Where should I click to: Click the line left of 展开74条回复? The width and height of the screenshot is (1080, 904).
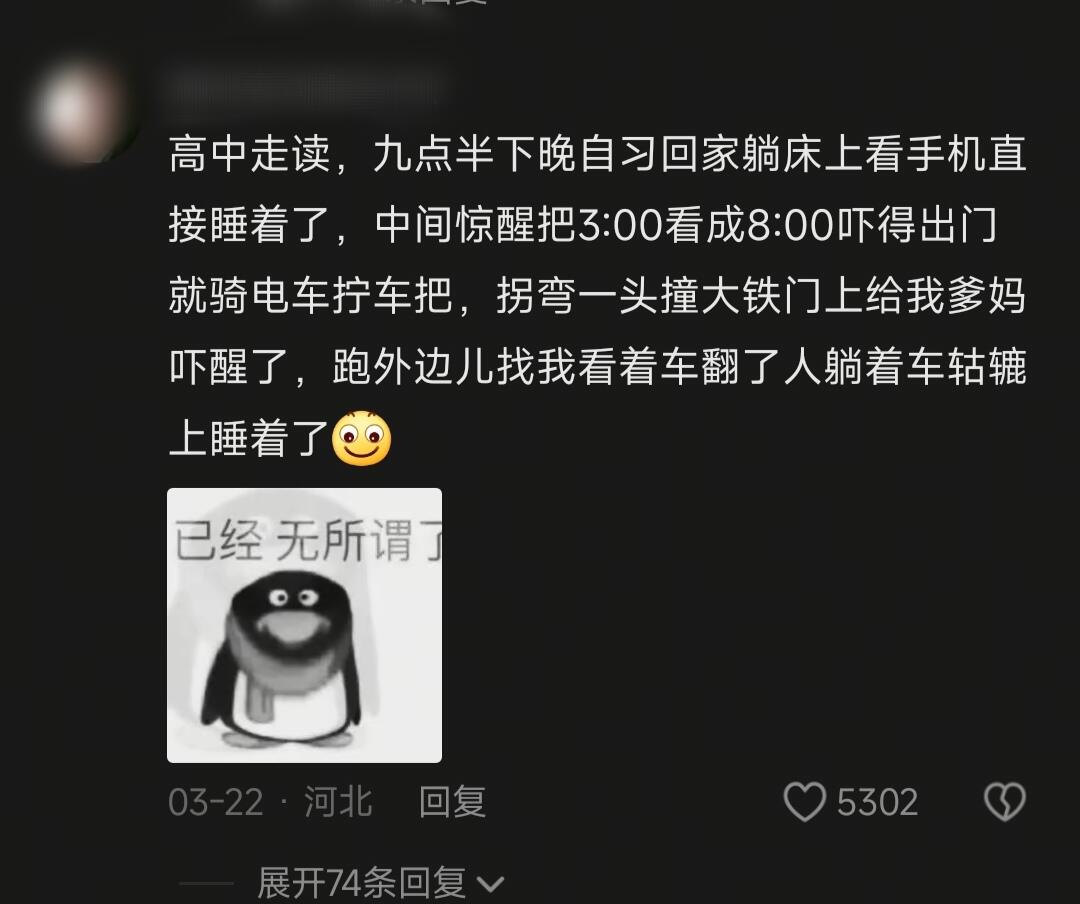click(x=207, y=883)
